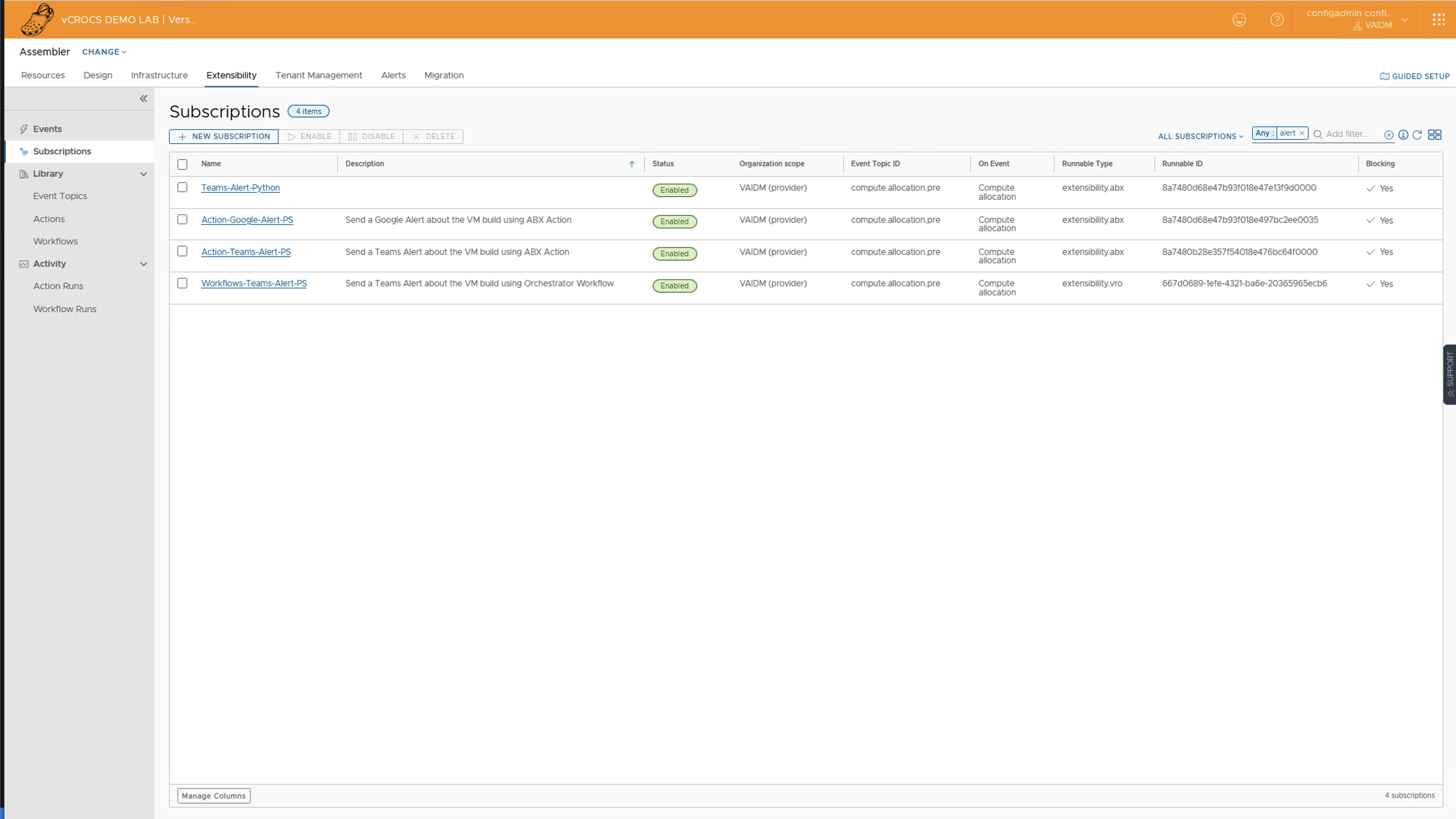Click the refresh subscriptions icon
This screenshot has height=819, width=1456.
click(x=1417, y=134)
